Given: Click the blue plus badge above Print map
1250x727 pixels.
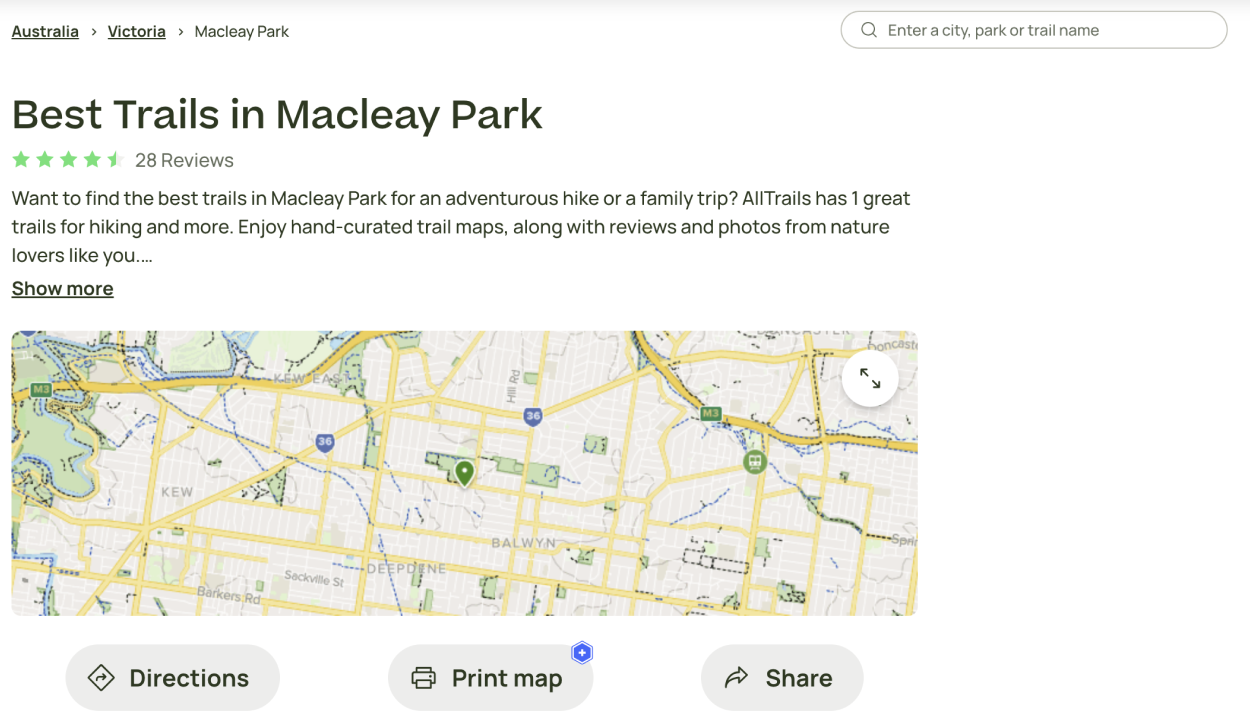Looking at the screenshot, I should pos(581,652).
